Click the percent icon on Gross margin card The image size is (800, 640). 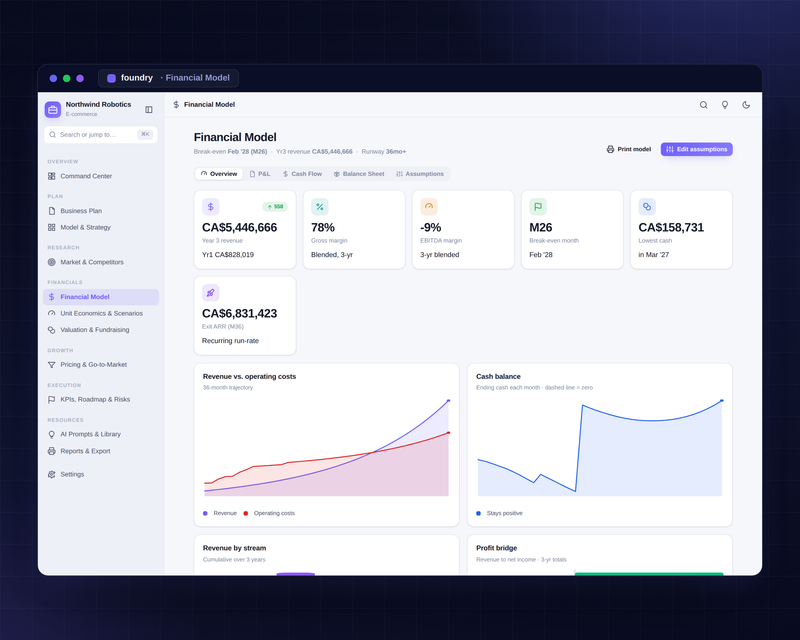click(x=320, y=207)
